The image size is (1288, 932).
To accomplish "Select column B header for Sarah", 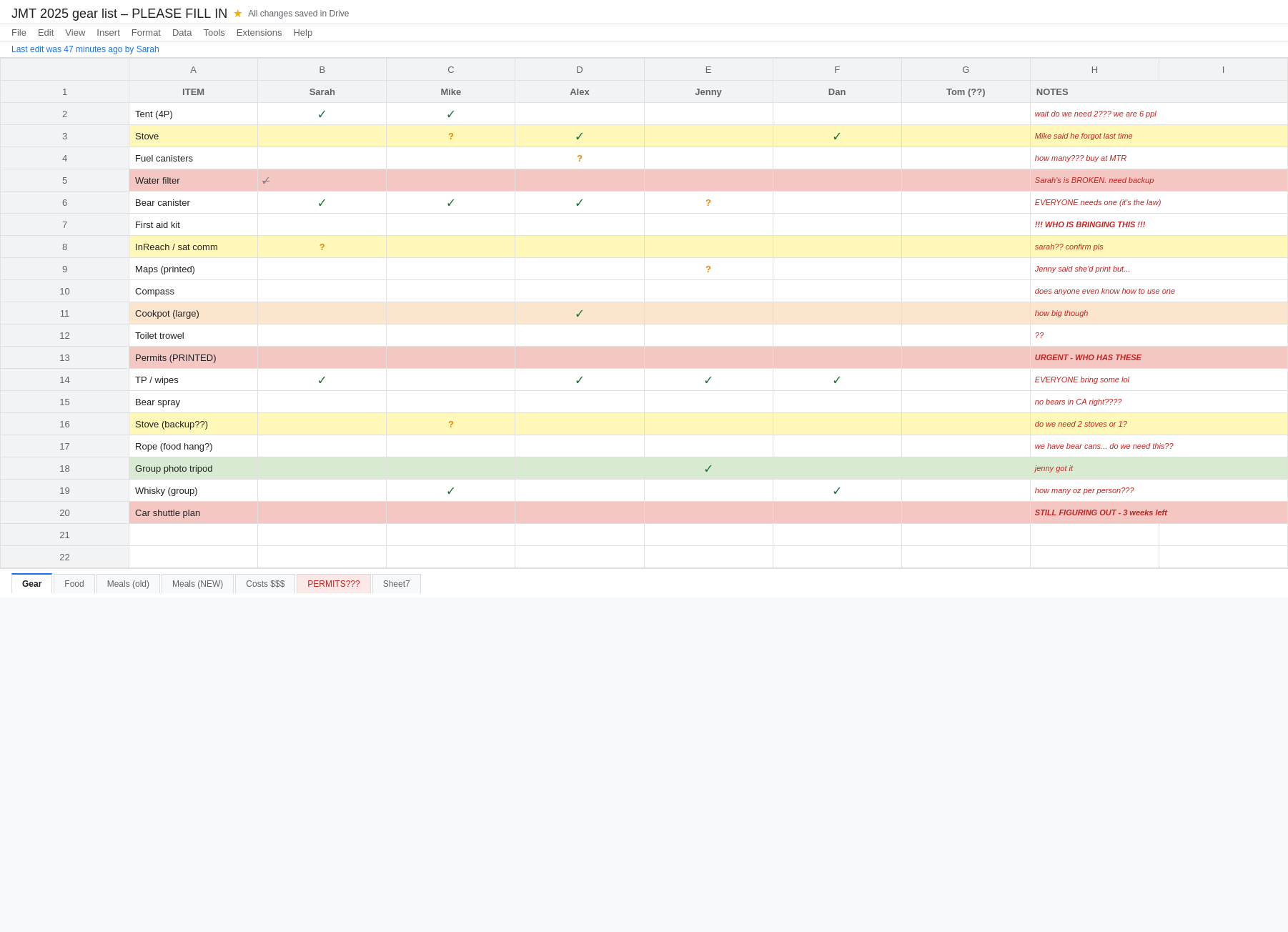I will pyautogui.click(x=322, y=69).
